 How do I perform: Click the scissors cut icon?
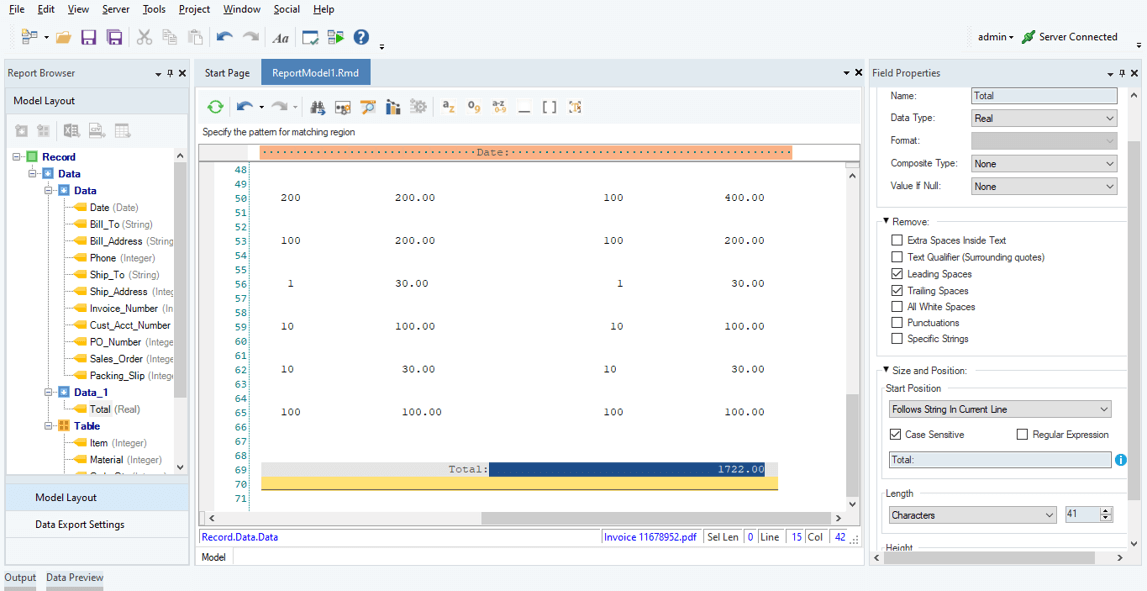[x=144, y=37]
